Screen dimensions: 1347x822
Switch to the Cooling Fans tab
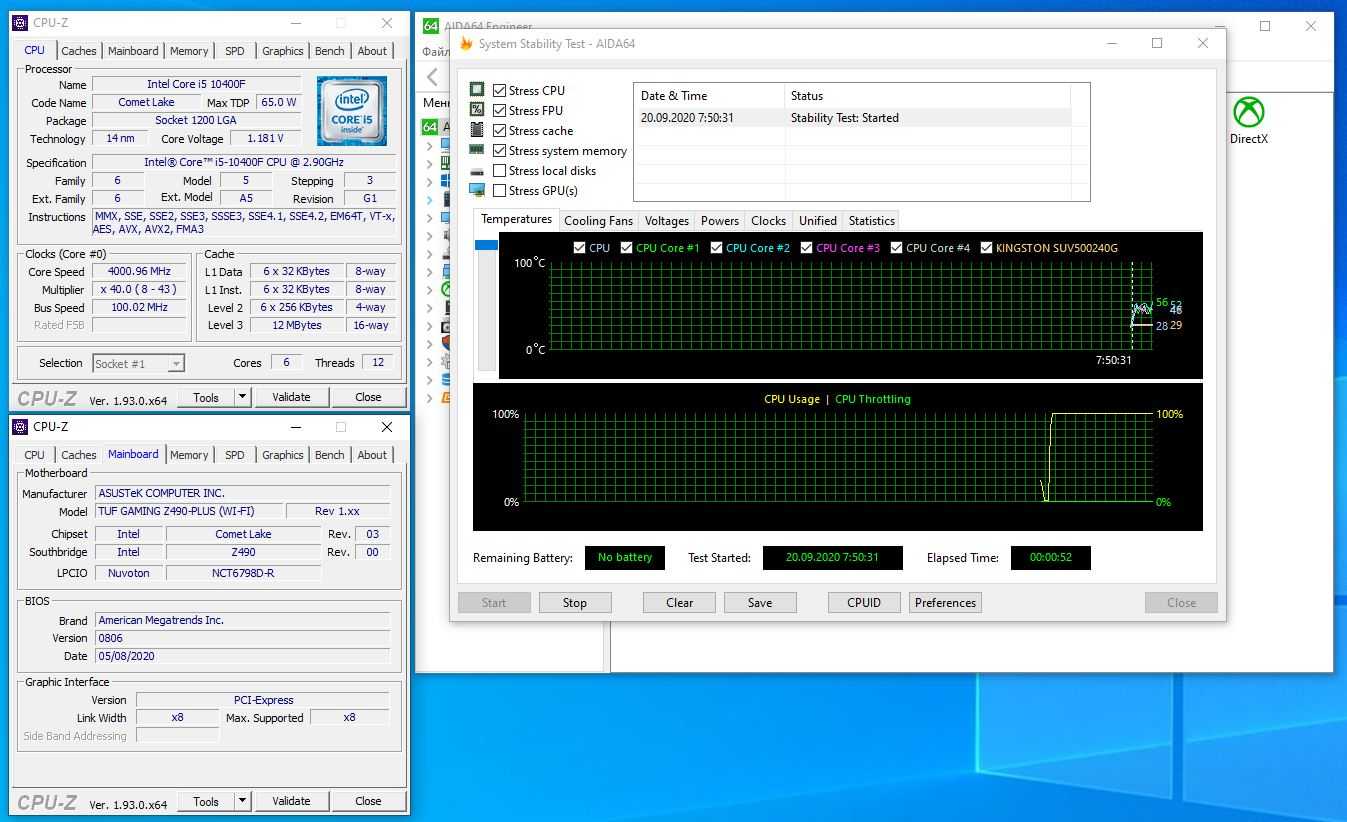(598, 221)
